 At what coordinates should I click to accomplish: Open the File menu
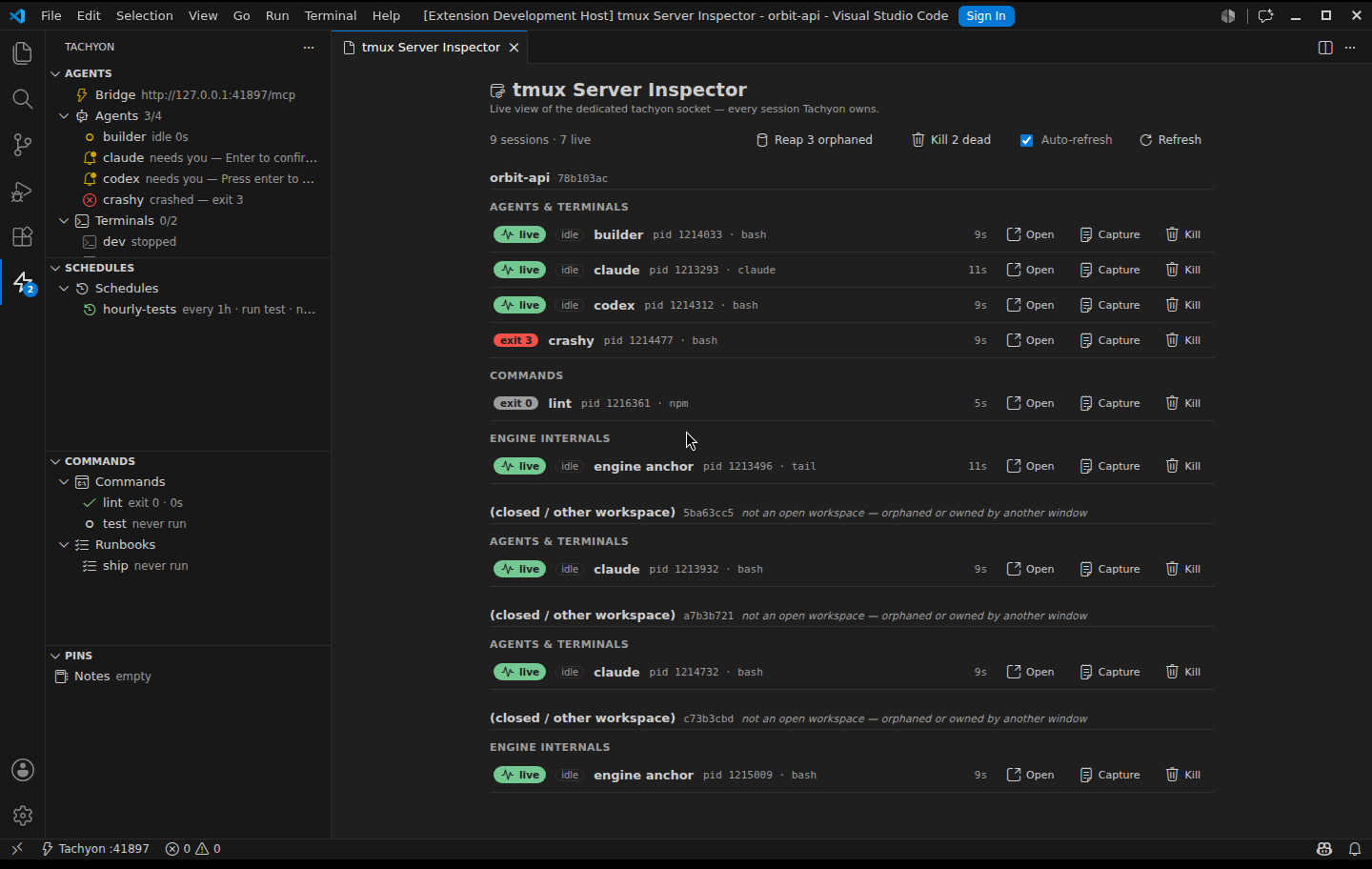(51, 15)
